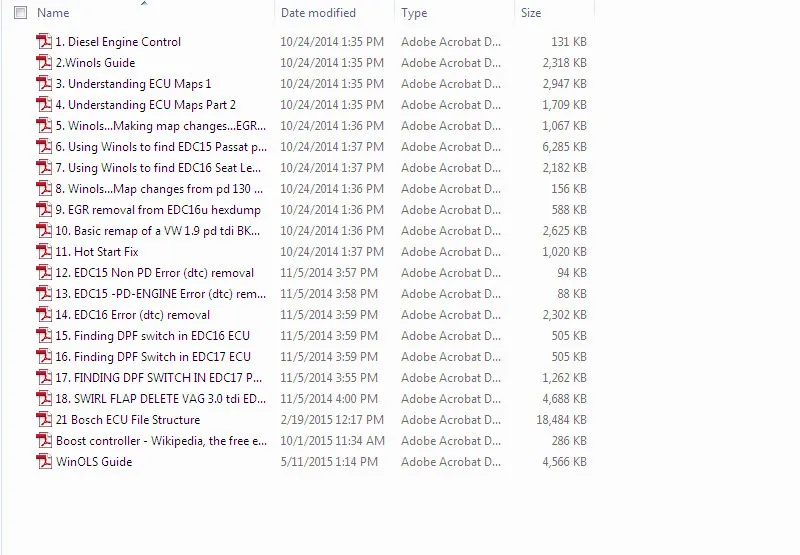
Task: Select PDF icon of 10. Basic remap file
Action: [x=44, y=231]
